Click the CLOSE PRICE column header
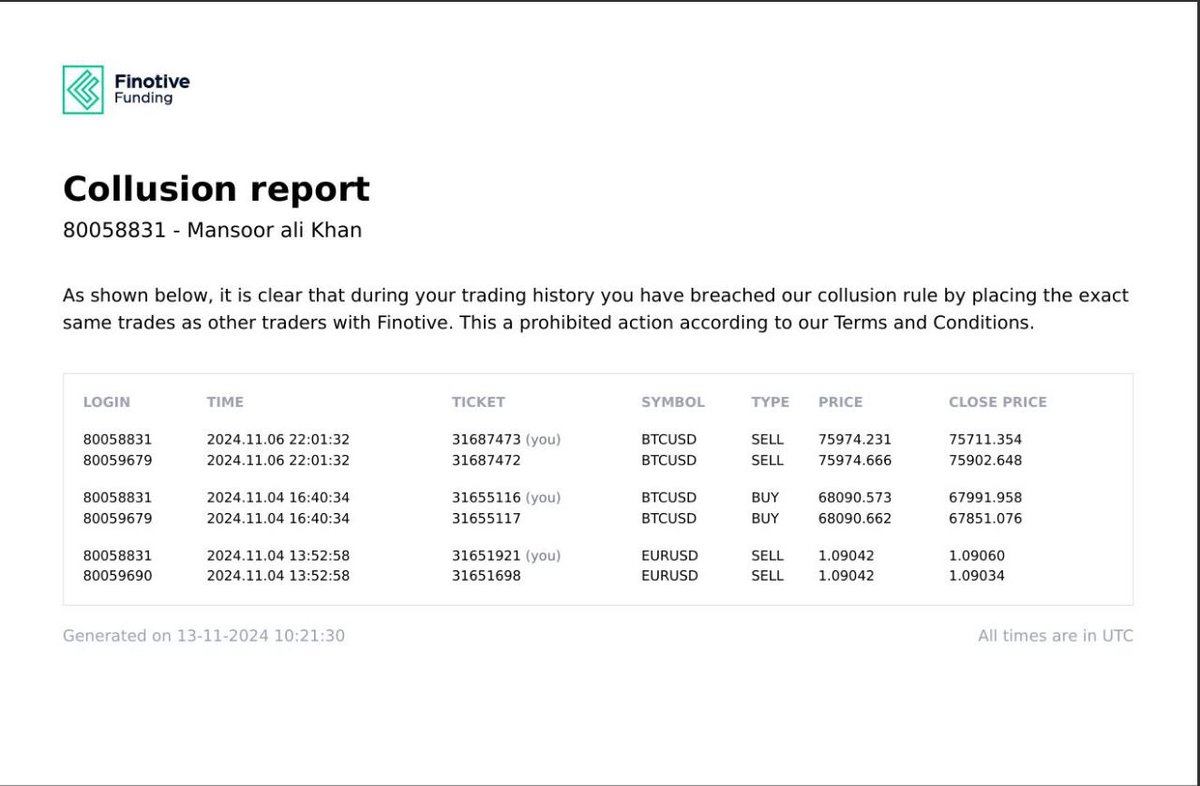The image size is (1200, 786). [x=998, y=402]
